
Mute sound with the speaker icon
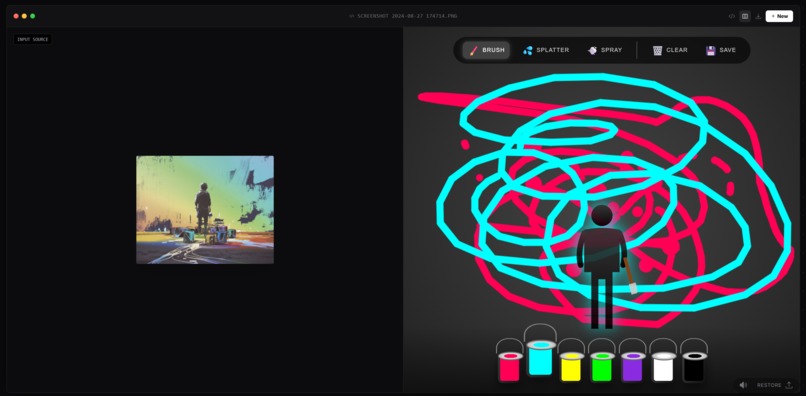coord(743,385)
